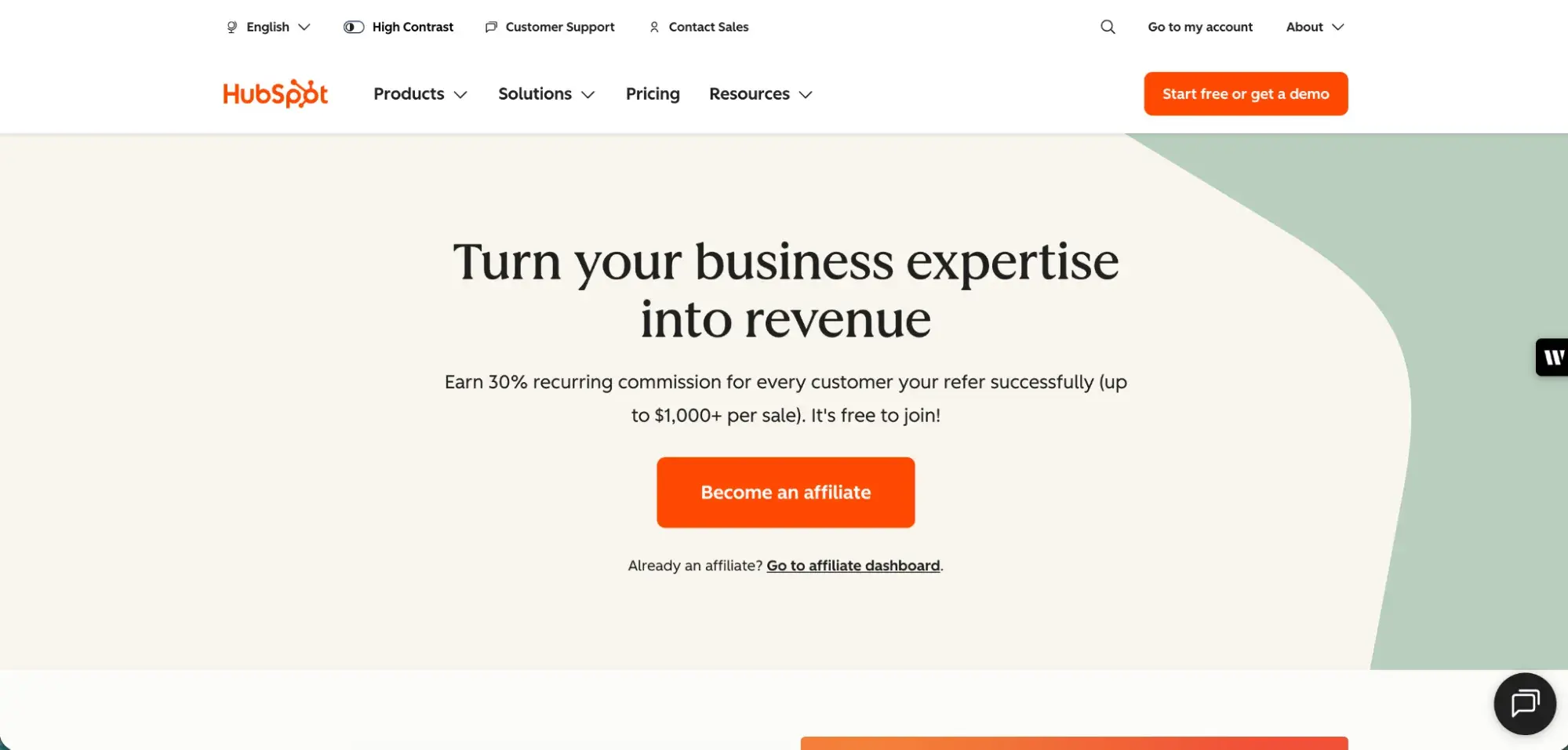The image size is (1568, 750).
Task: Click the language globe icon
Action: tap(230, 27)
